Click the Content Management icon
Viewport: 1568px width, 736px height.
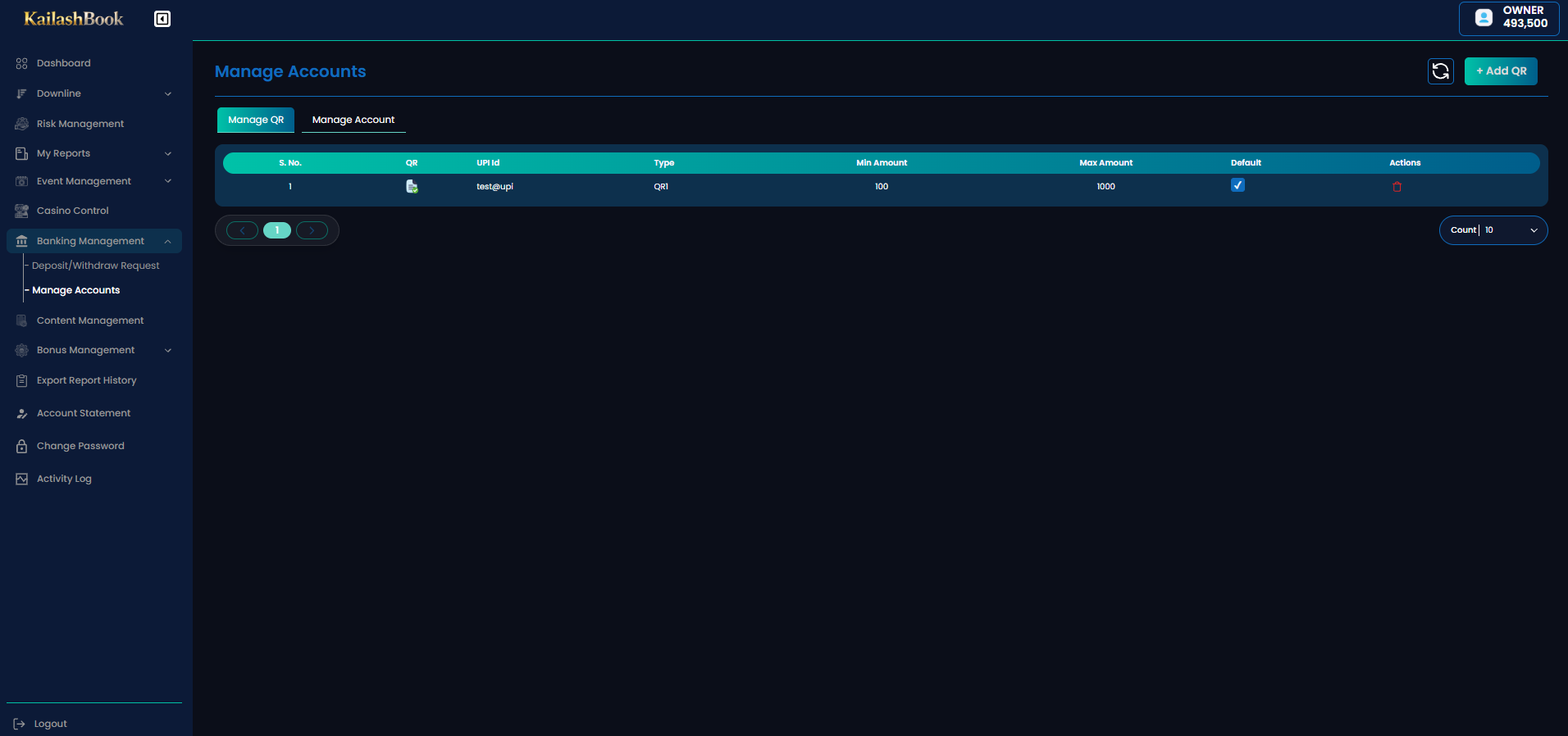pos(22,320)
